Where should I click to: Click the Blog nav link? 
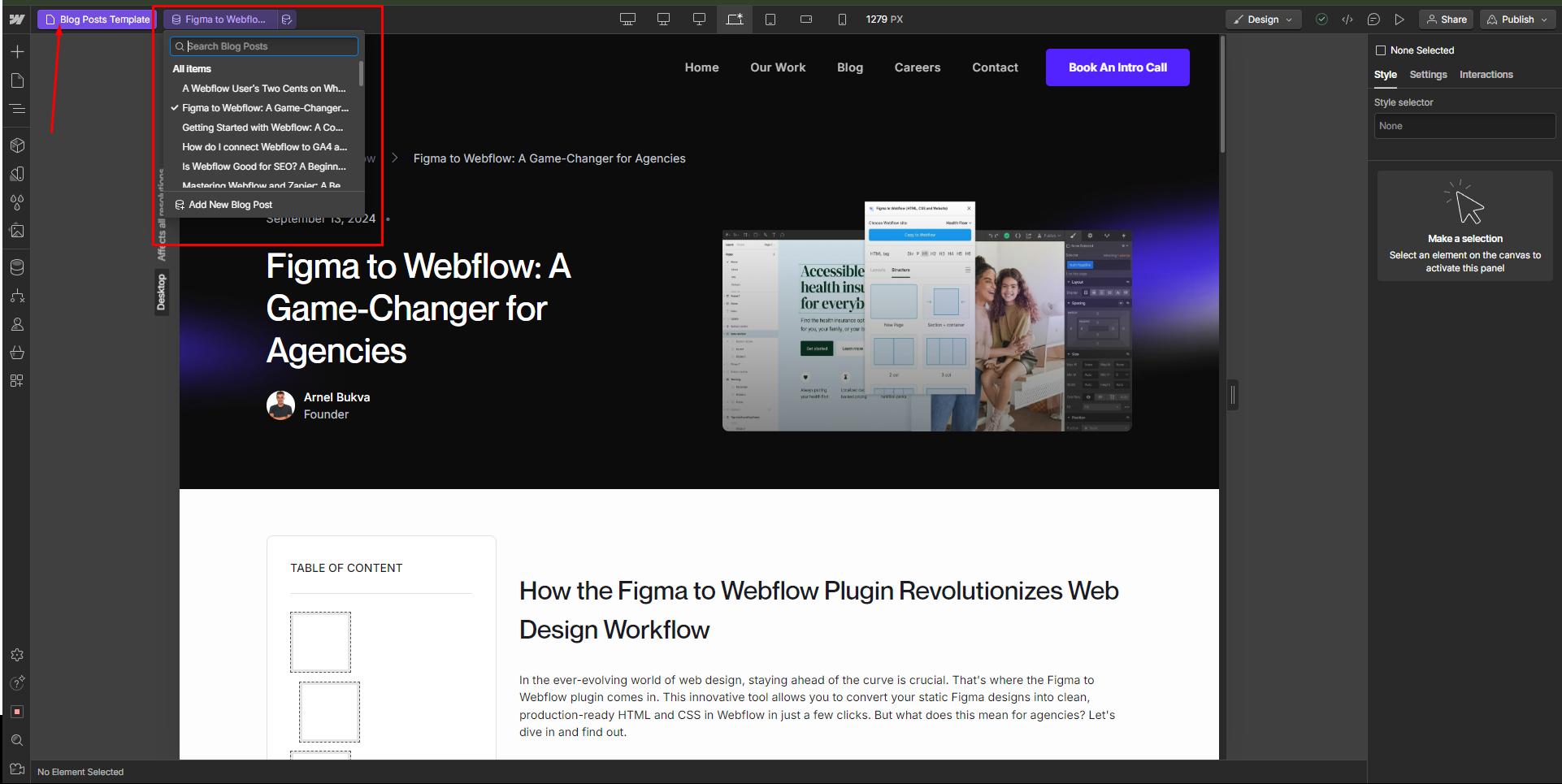850,67
